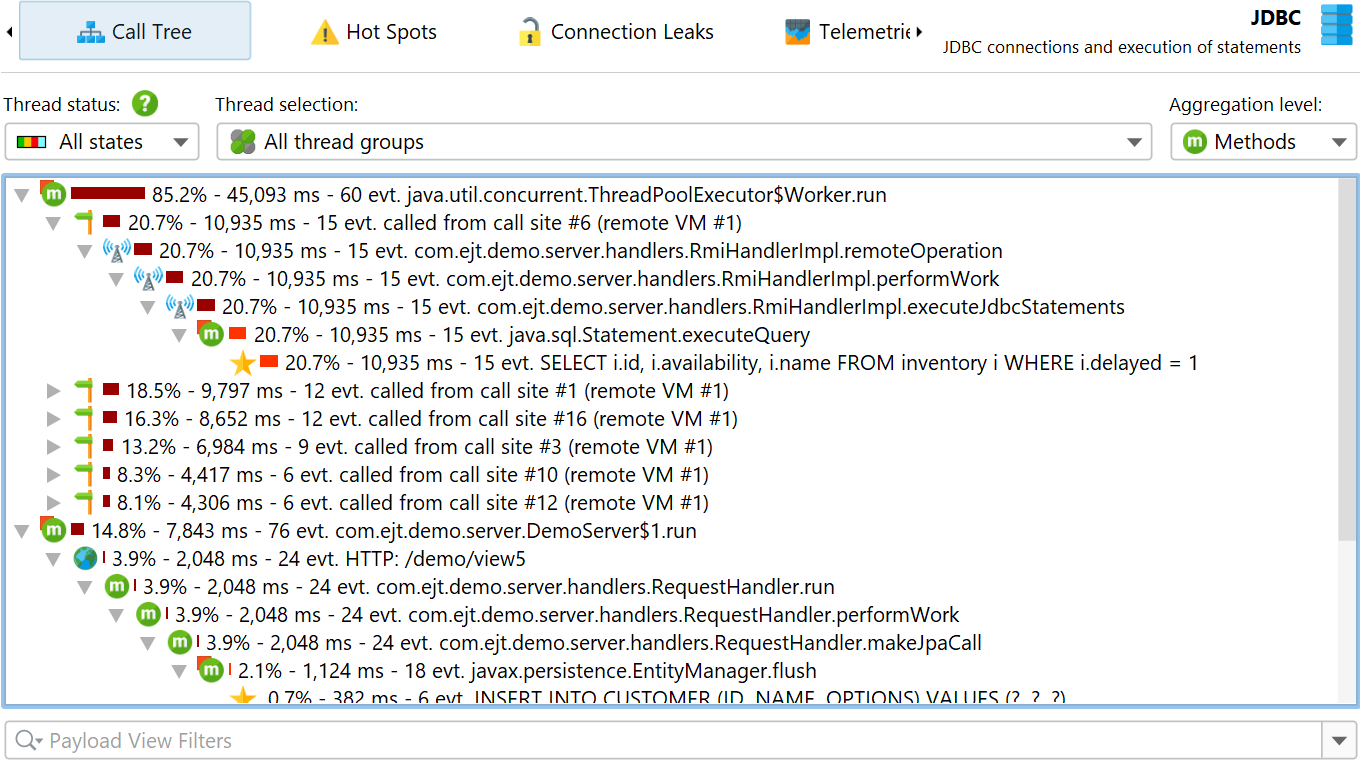Click method icon of RequestHandler.run

point(116,587)
